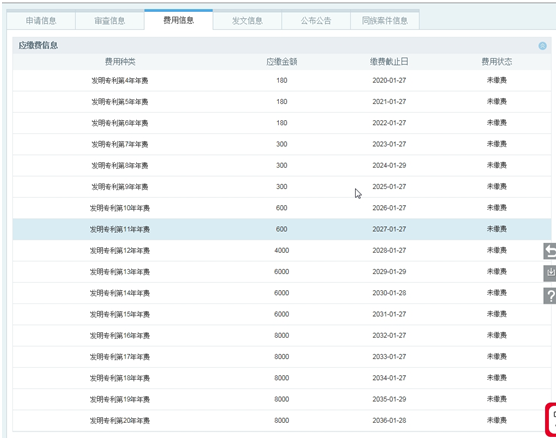The image size is (558, 440).
Task: Click the deadline 2034-01-27
Action: point(389,378)
